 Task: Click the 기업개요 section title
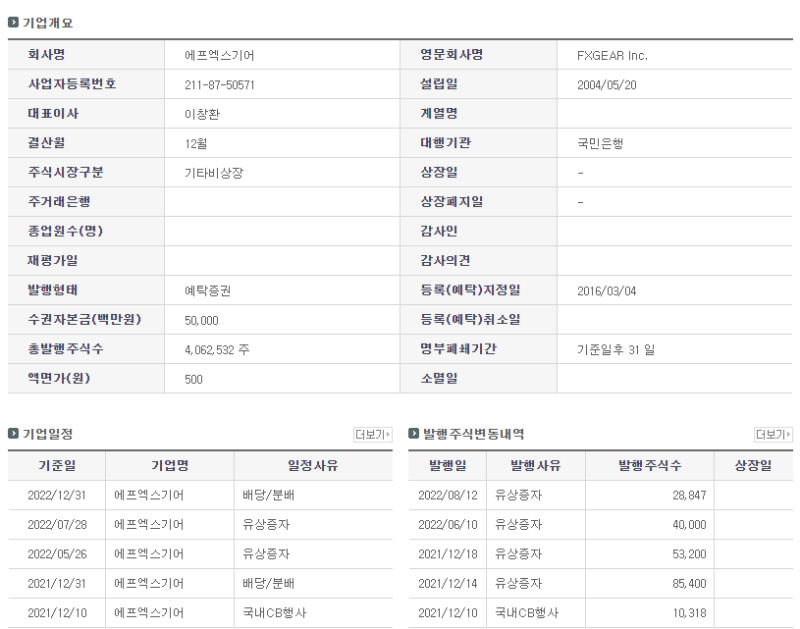click(48, 22)
